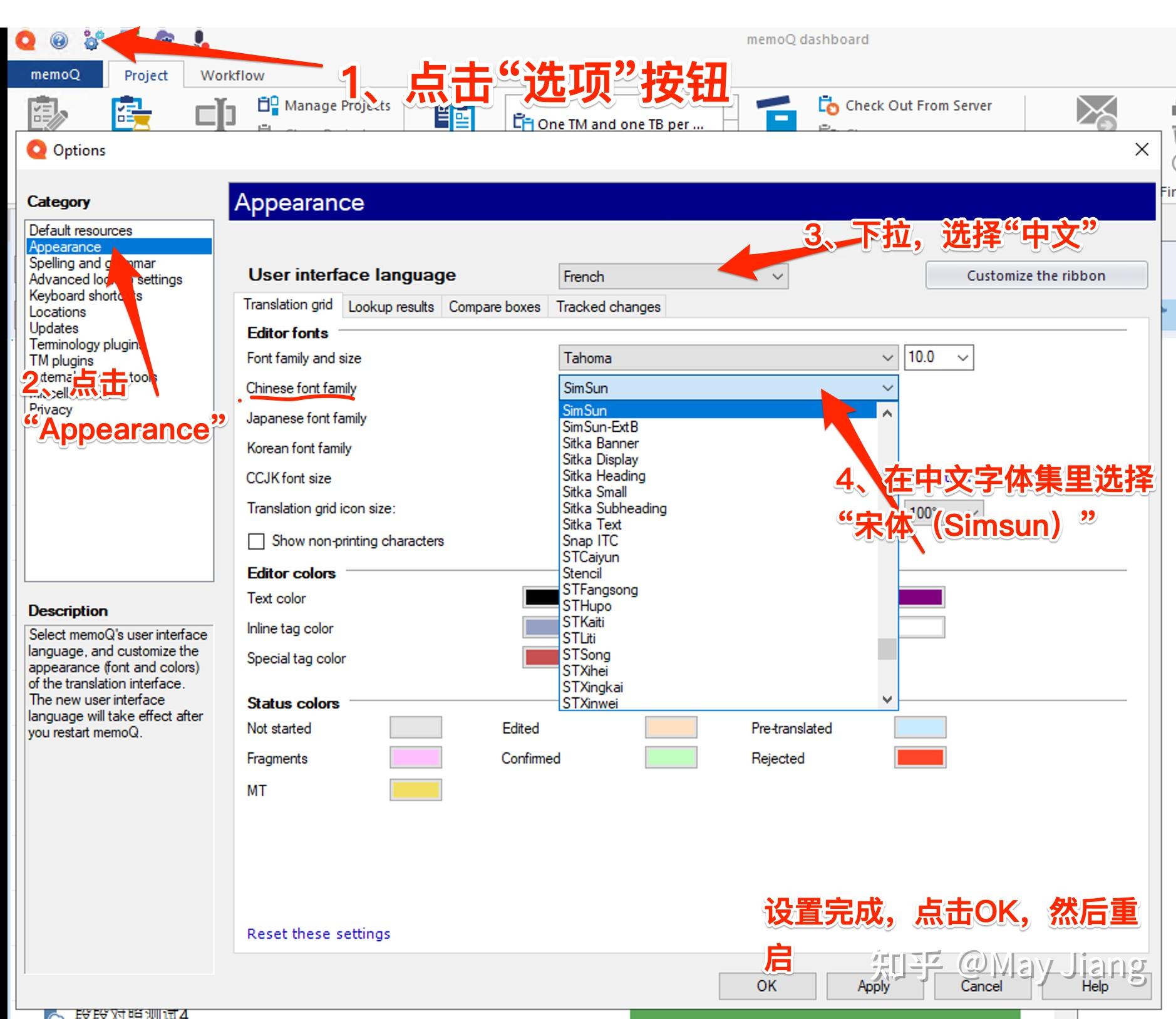1176x1019 pixels.
Task: Click the Manage Projects icon
Action: coord(268,105)
